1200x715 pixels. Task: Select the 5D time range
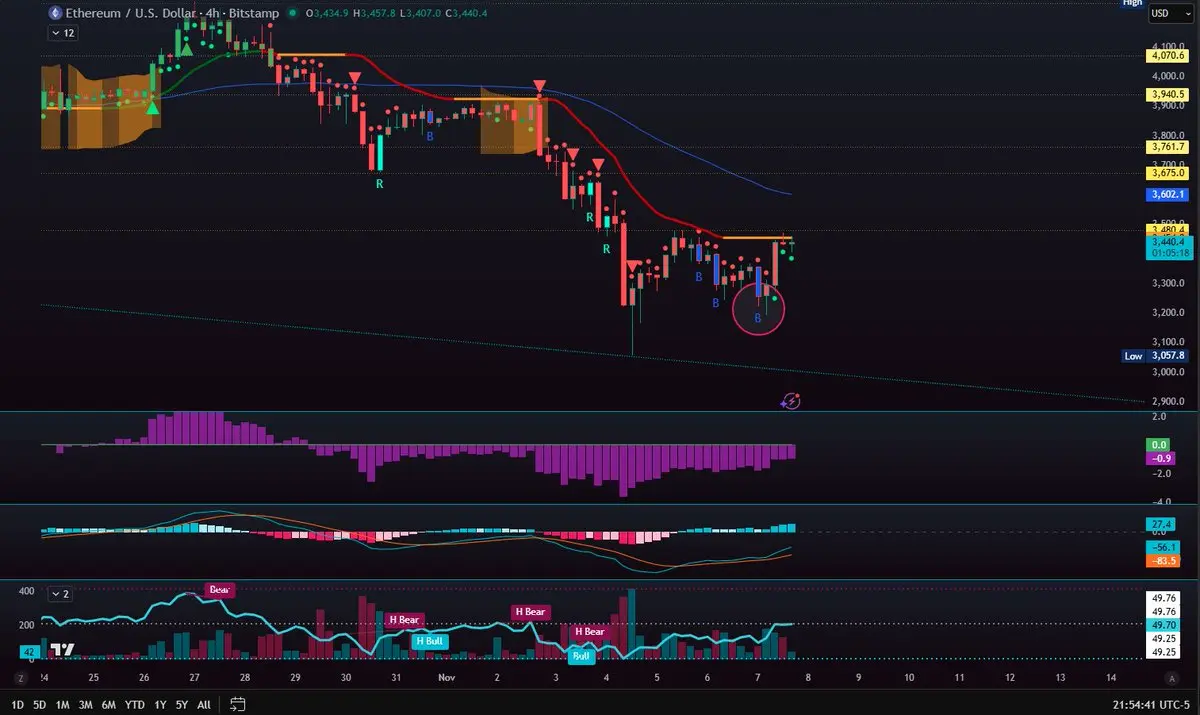tap(39, 704)
